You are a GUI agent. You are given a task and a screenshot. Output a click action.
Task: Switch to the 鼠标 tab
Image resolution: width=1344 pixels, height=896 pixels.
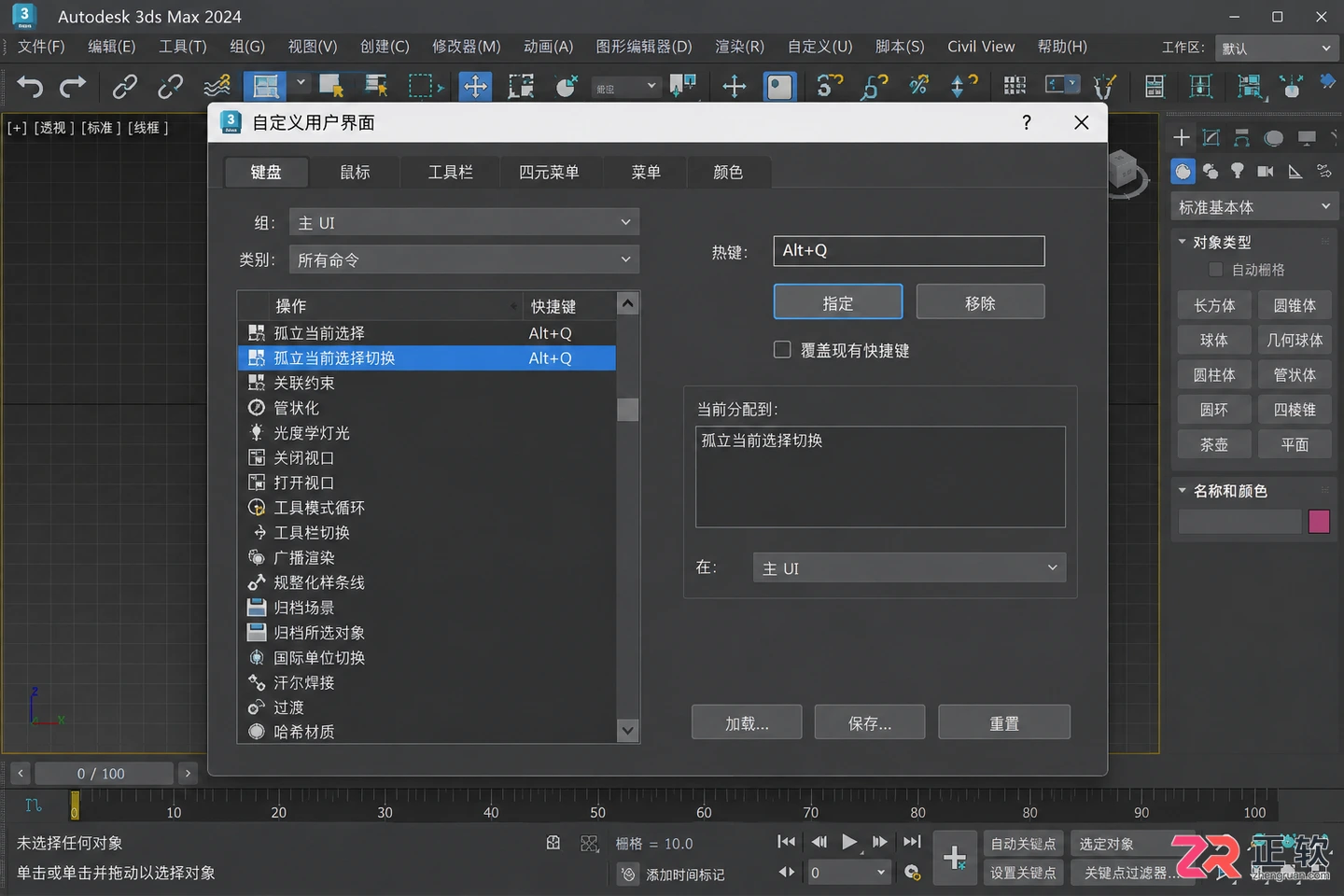pos(355,172)
